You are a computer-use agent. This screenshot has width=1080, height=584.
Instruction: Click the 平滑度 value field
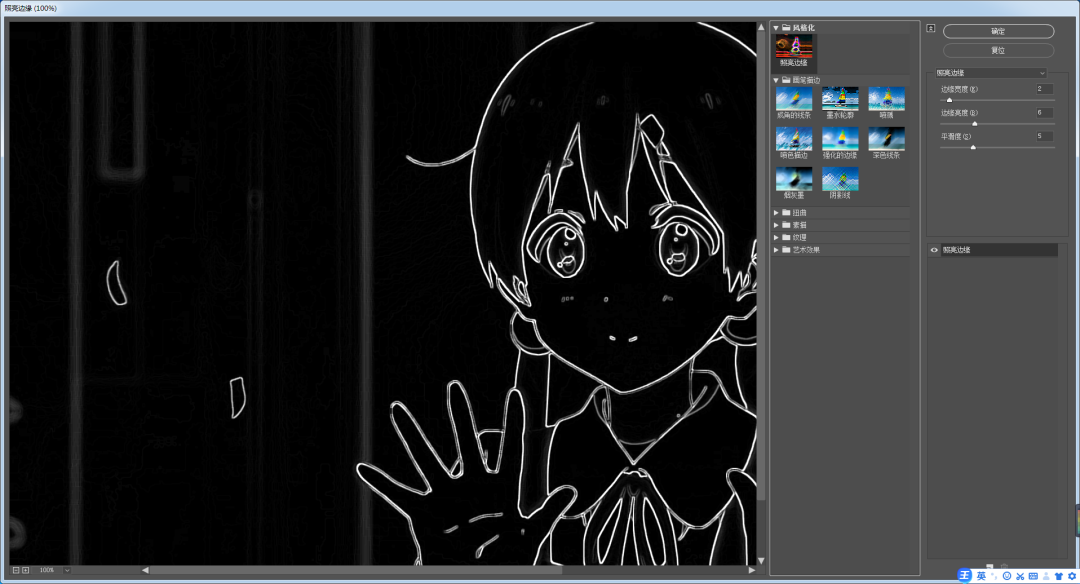point(1044,136)
